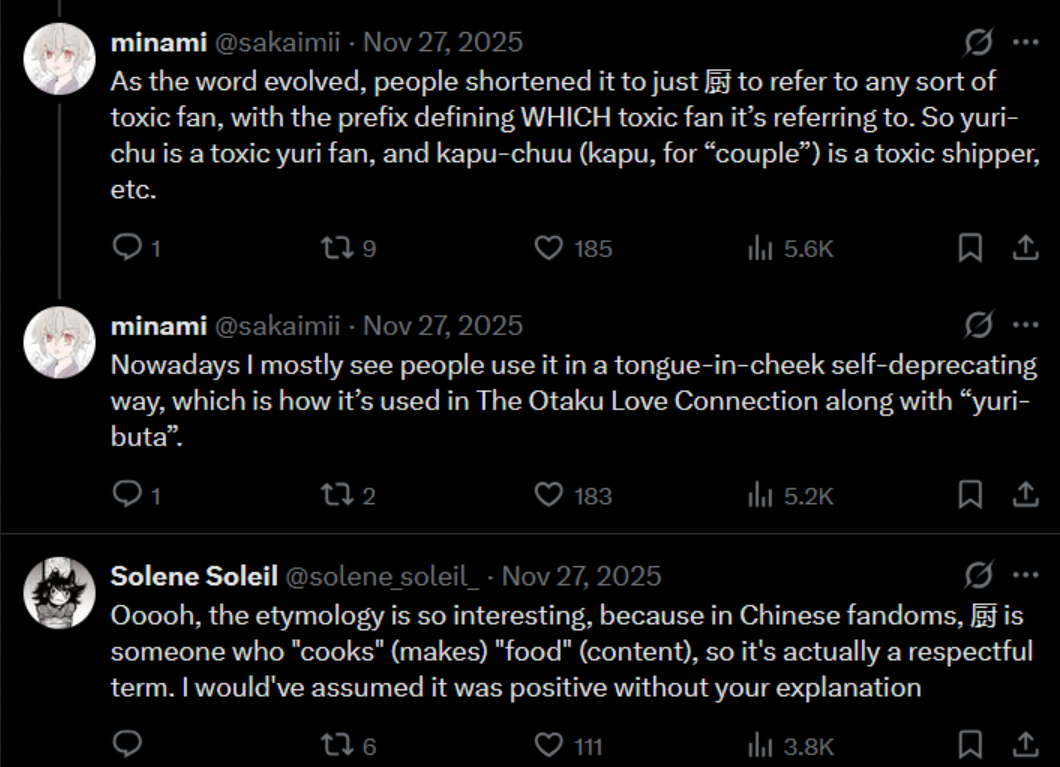Like the post with 183 likes
1060x767 pixels.
[549, 494]
